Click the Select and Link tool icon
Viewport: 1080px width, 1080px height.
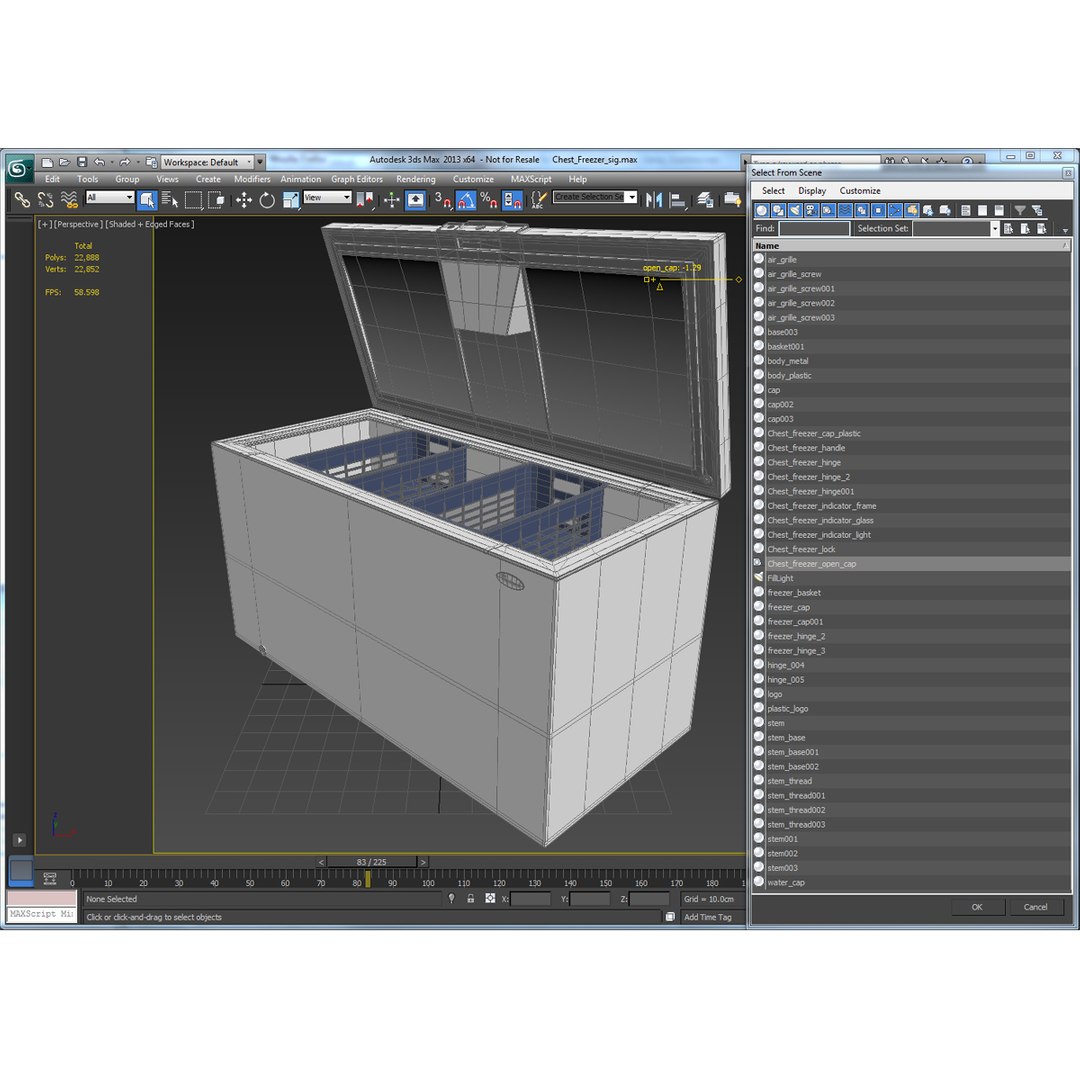22,200
